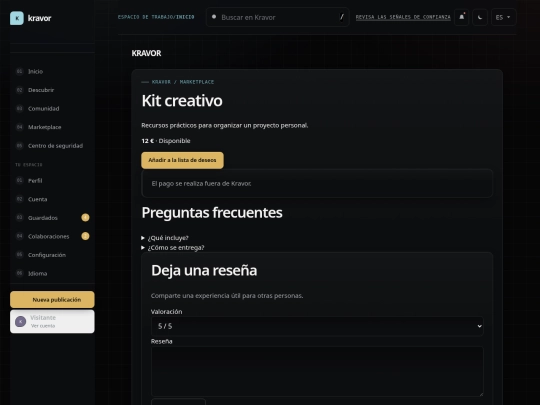Click the Kravor logo icon
This screenshot has height=405, width=540.
tap(17, 18)
